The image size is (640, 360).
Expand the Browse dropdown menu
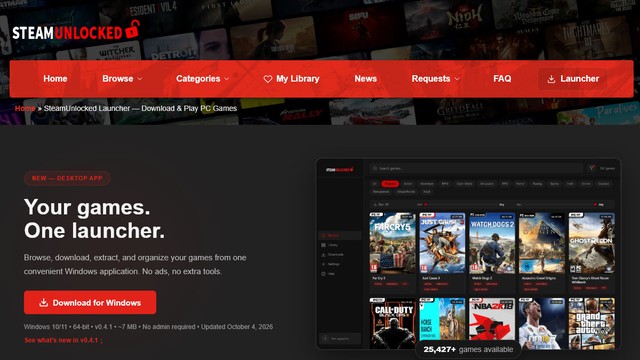[122, 79]
